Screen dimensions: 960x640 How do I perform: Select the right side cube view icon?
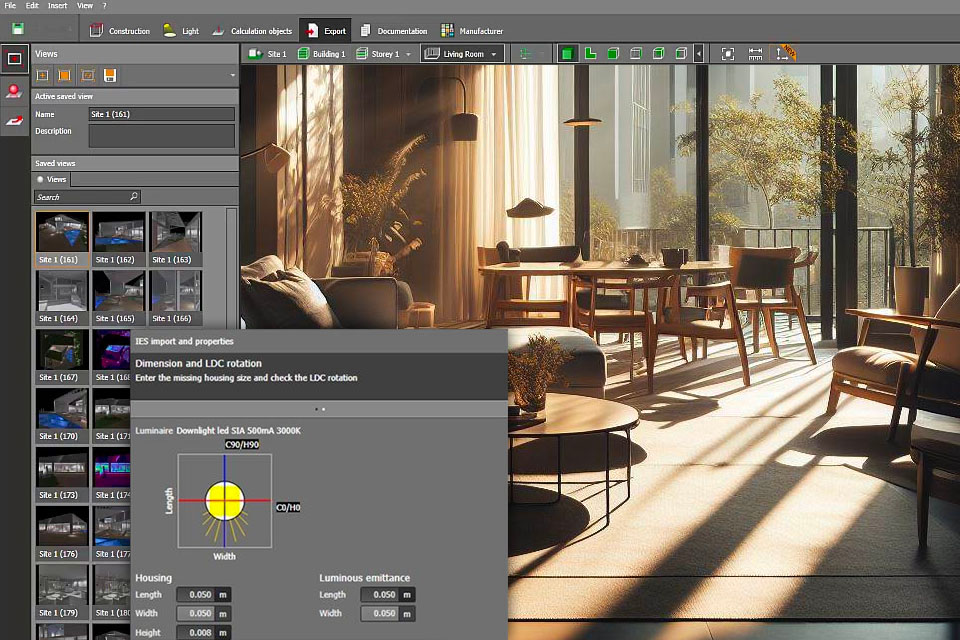click(681, 54)
